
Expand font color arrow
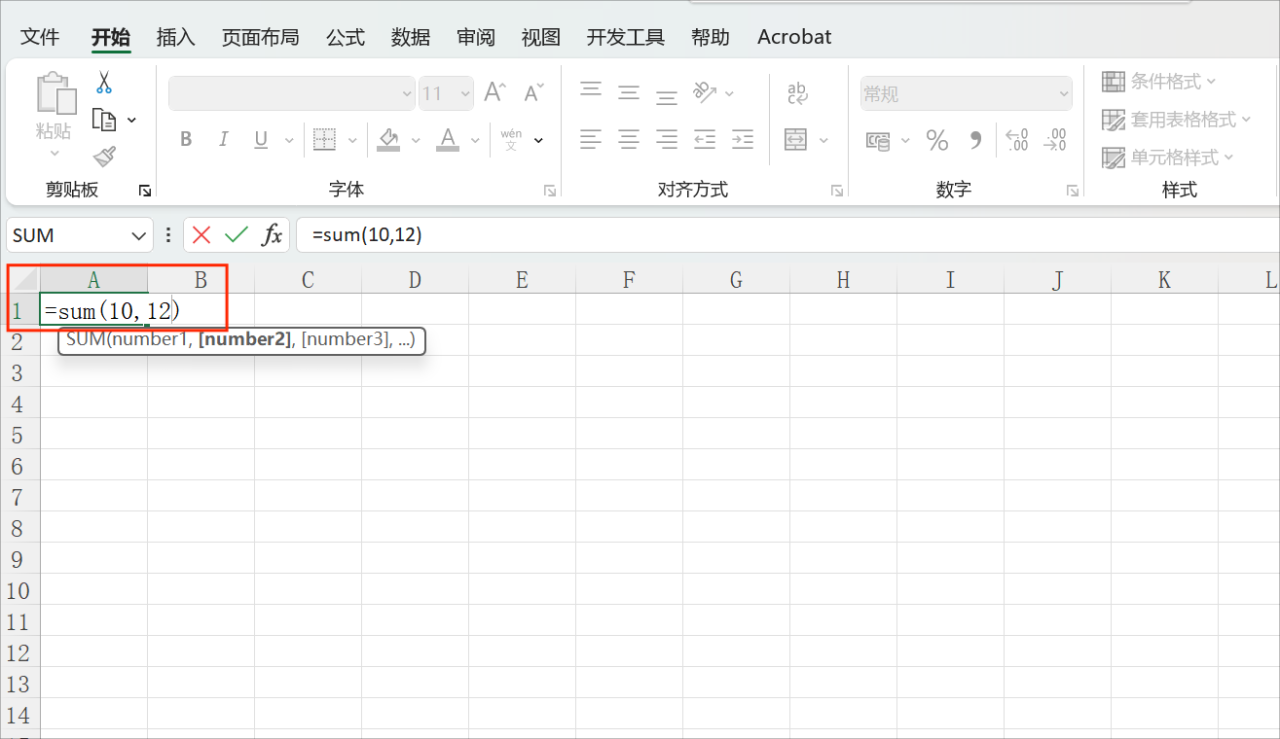click(x=475, y=141)
